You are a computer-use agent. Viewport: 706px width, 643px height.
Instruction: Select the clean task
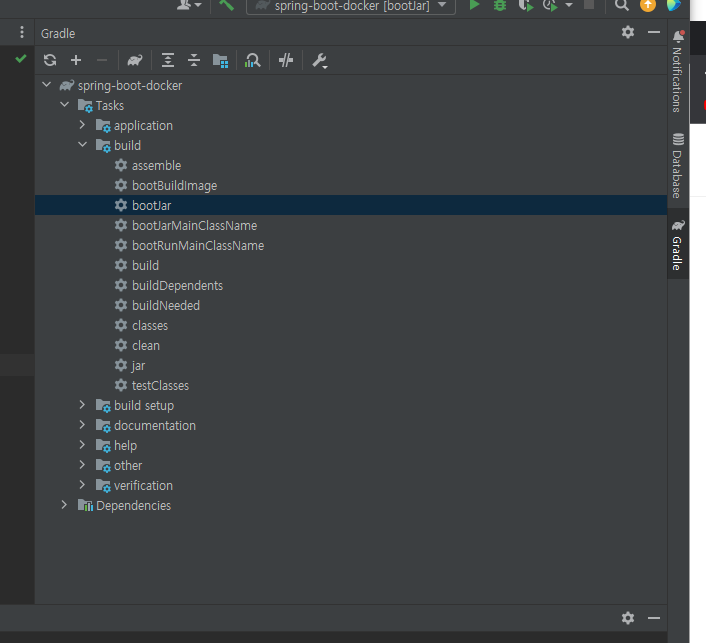tap(146, 345)
